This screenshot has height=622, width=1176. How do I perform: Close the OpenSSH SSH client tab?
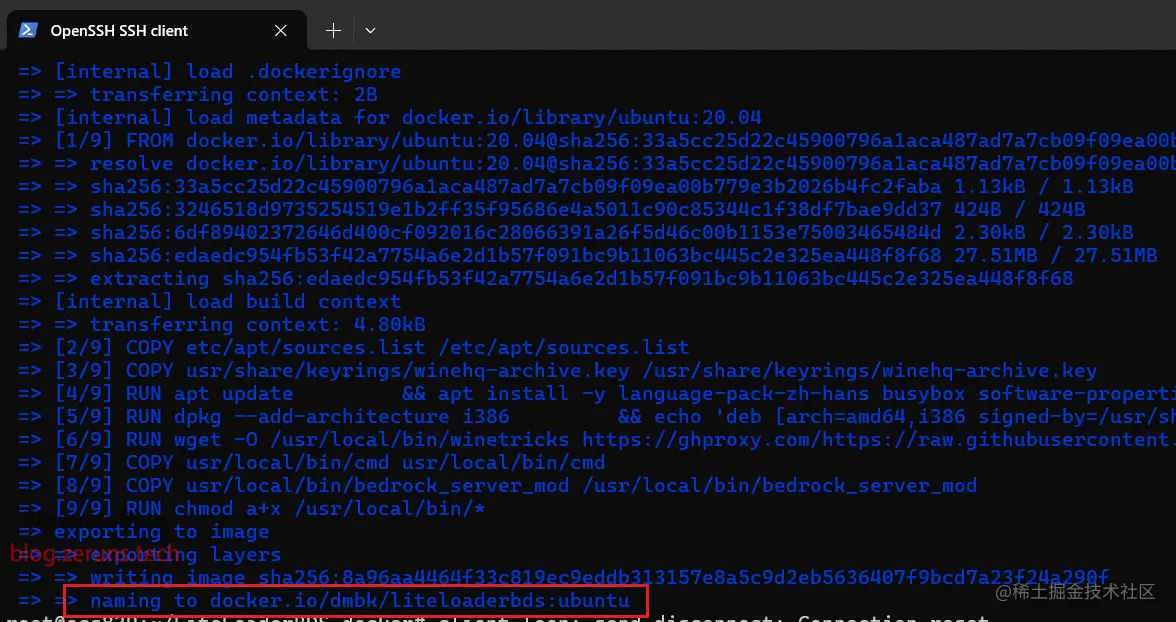280,31
